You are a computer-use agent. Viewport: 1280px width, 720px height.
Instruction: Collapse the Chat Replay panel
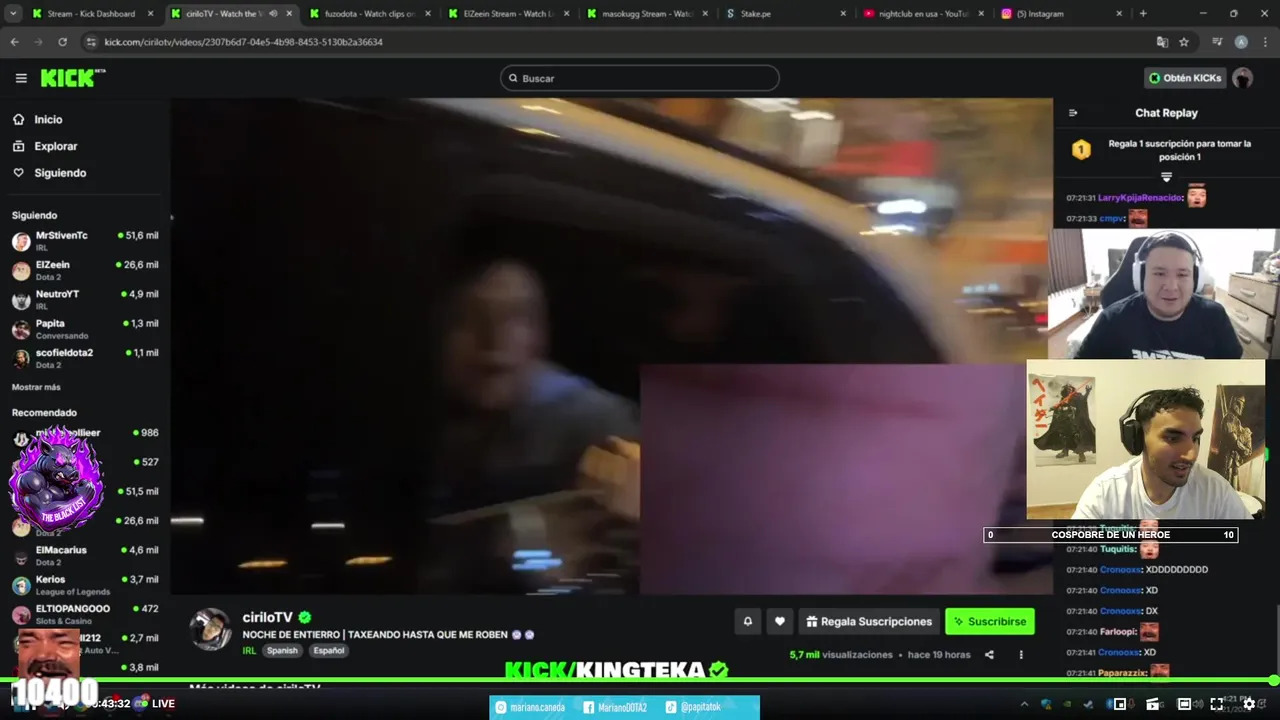[x=1073, y=113]
